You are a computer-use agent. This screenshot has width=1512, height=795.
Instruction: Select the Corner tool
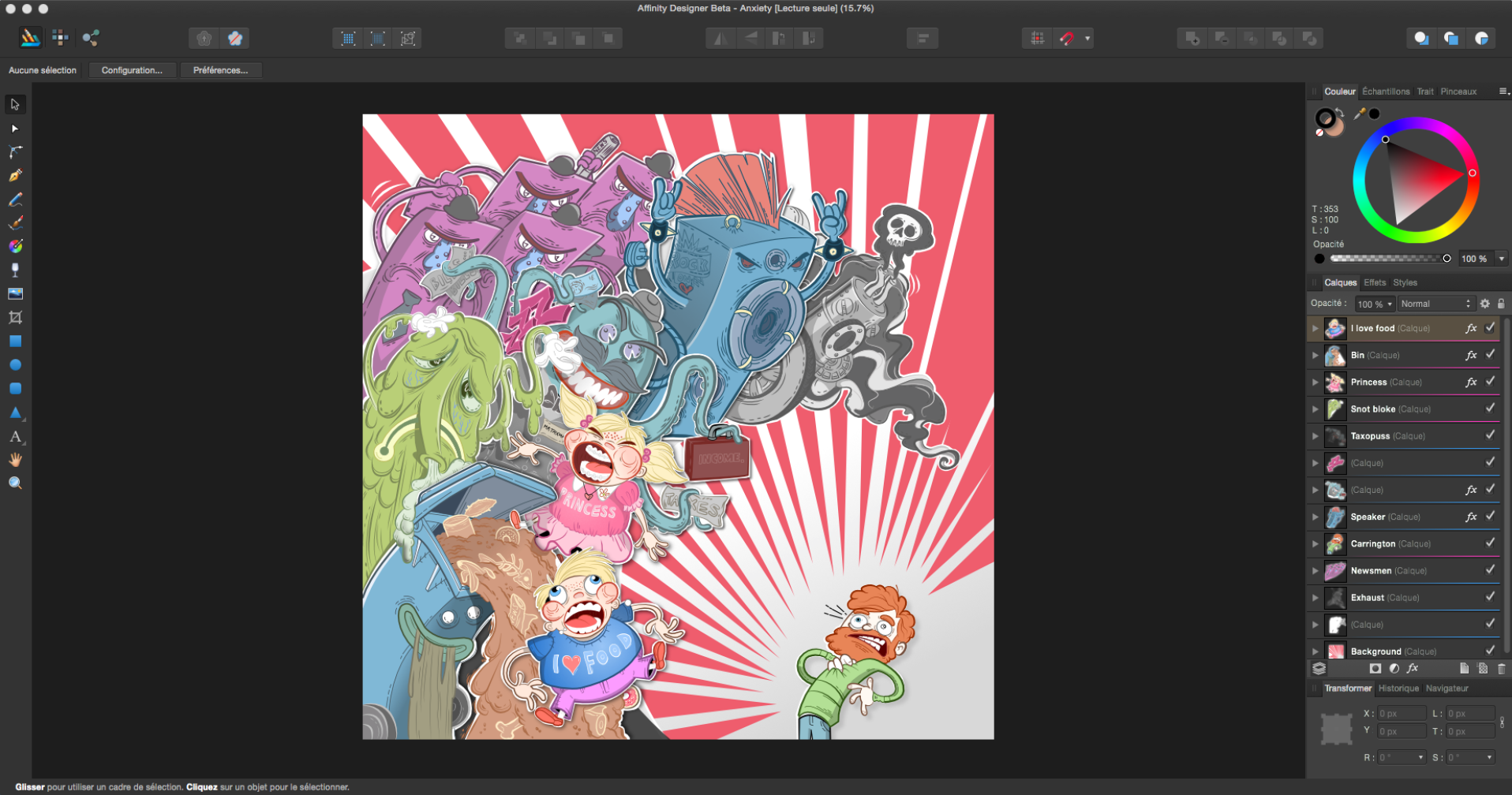15,151
